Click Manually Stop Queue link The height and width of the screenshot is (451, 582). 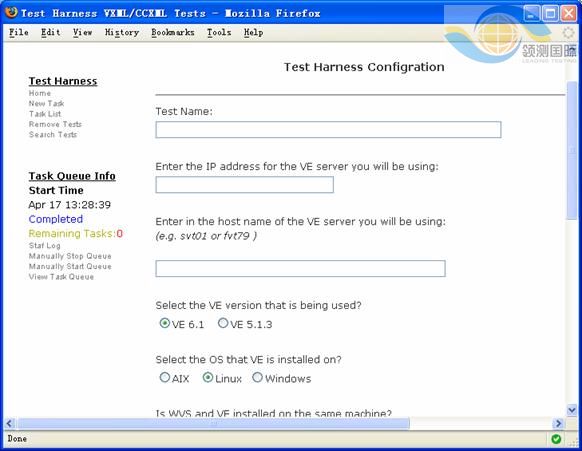pyautogui.click(x=70, y=256)
